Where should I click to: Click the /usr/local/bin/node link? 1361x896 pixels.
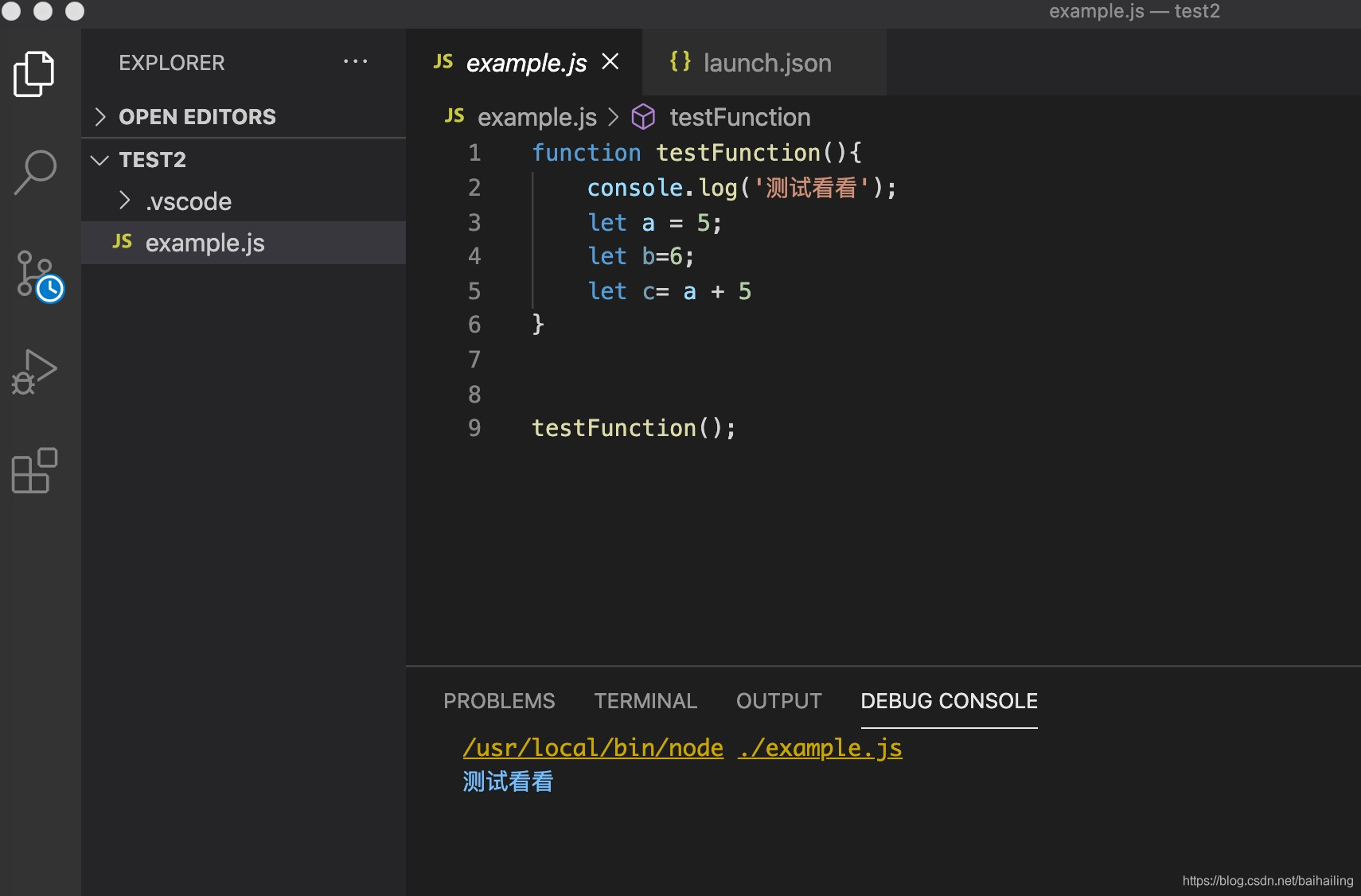[593, 747]
